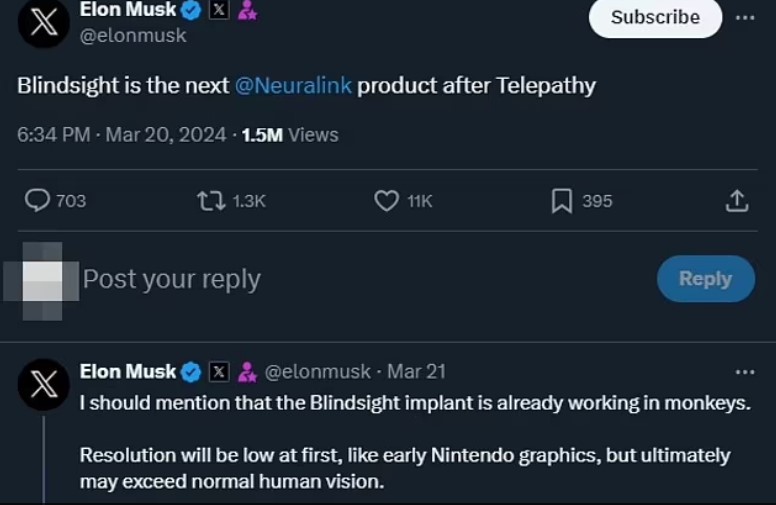Open the three-dot menu on the main tweet
Viewport: 776px width, 505px height.
745,18
